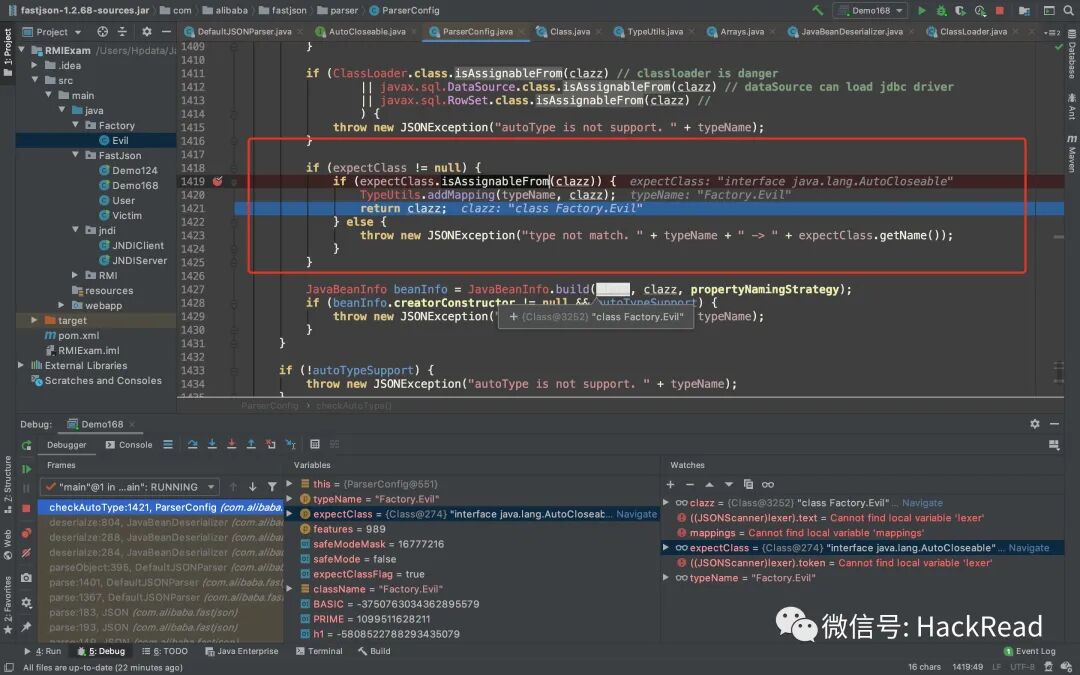Collapse the FastJson folder in tree
The width and height of the screenshot is (1080, 675).
coord(76,156)
